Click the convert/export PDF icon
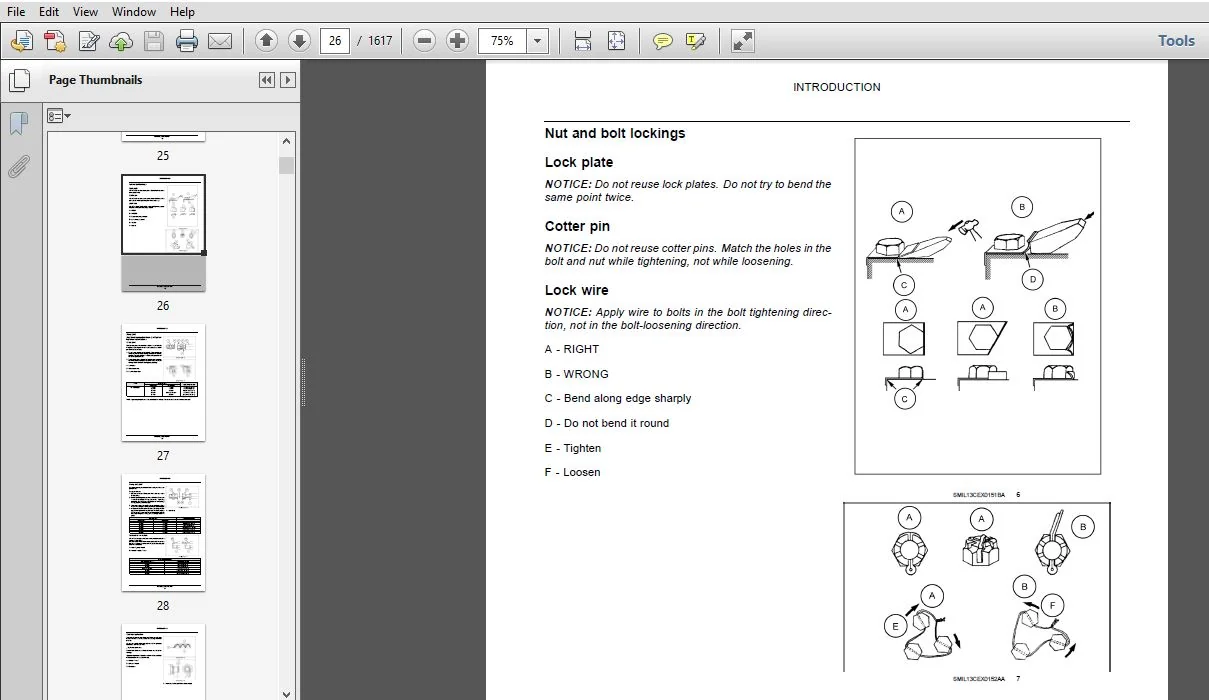This screenshot has height=700, width=1209. point(56,41)
